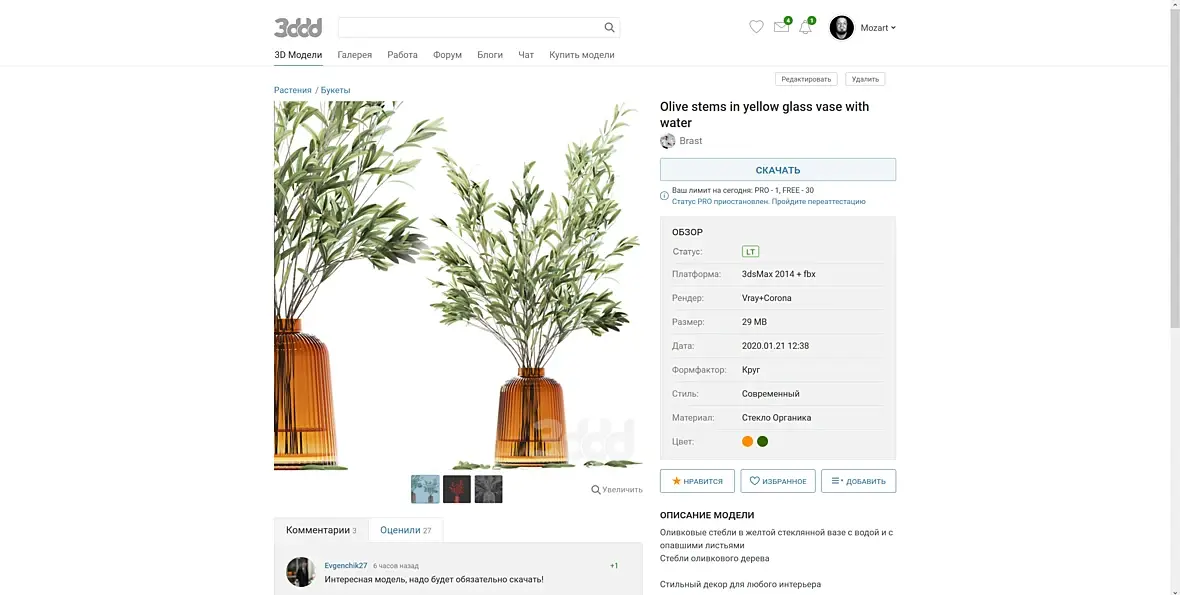Toggle the Избранное favorite button

click(x=777, y=481)
